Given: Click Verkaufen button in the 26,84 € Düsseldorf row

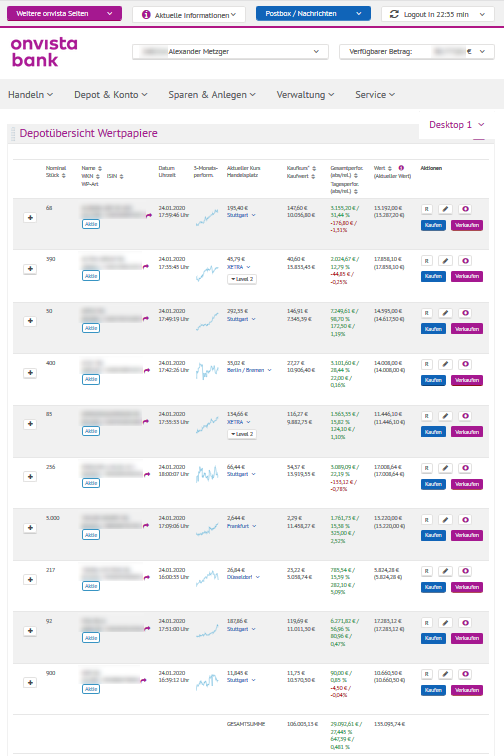Looking at the screenshot, I should (x=466, y=587).
